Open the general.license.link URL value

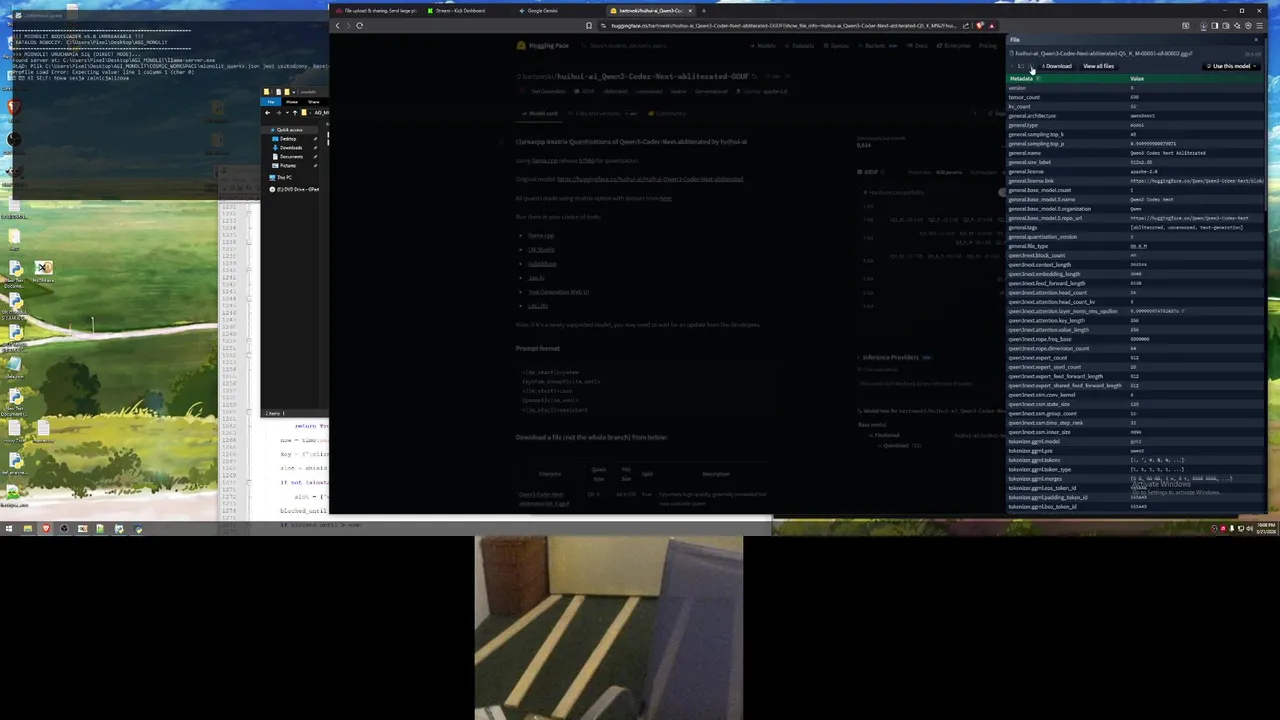pyautogui.click(x=1197, y=181)
